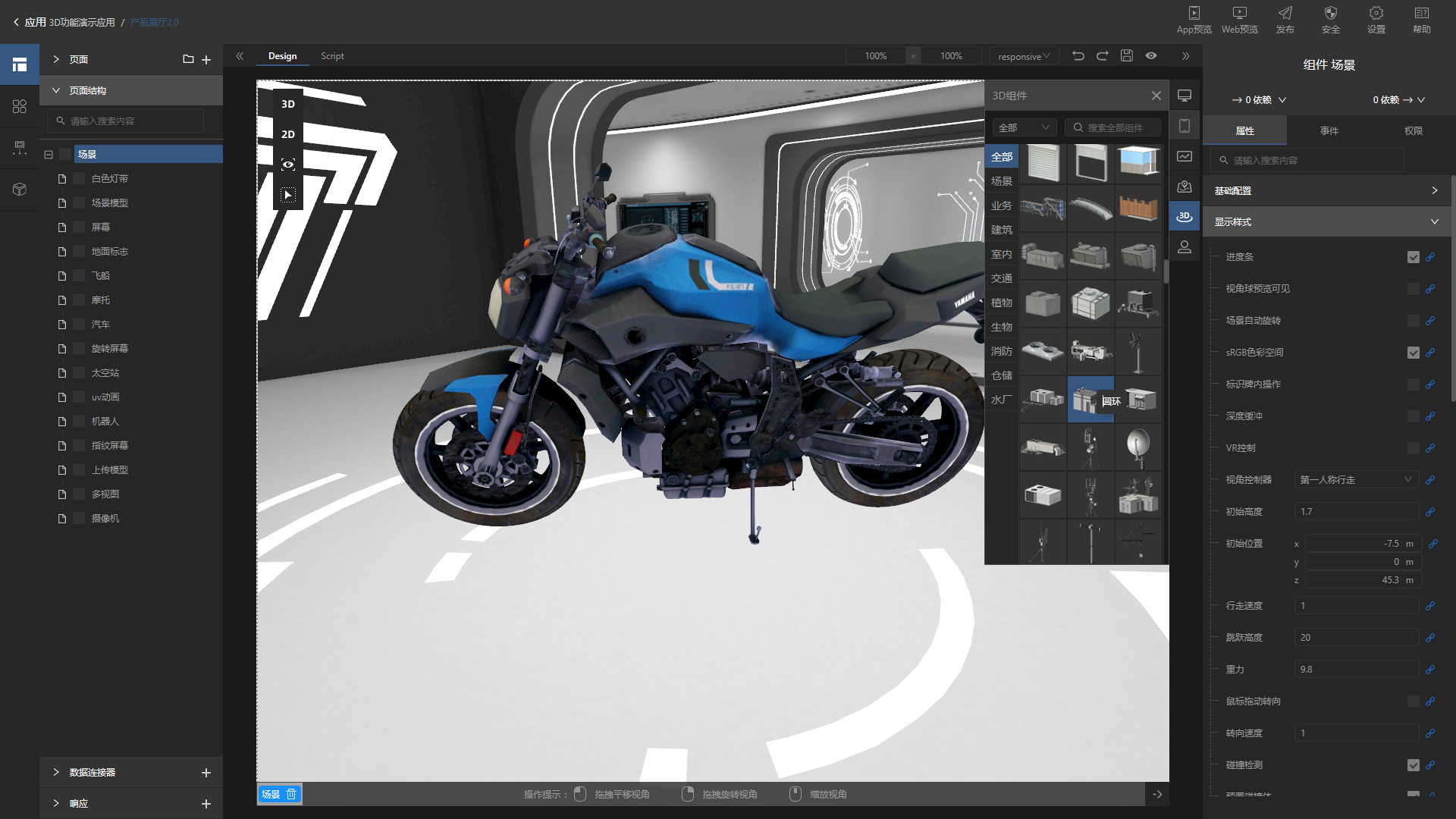1456x819 pixels.
Task: Collapse 显示样式 section
Action: coord(1327,222)
